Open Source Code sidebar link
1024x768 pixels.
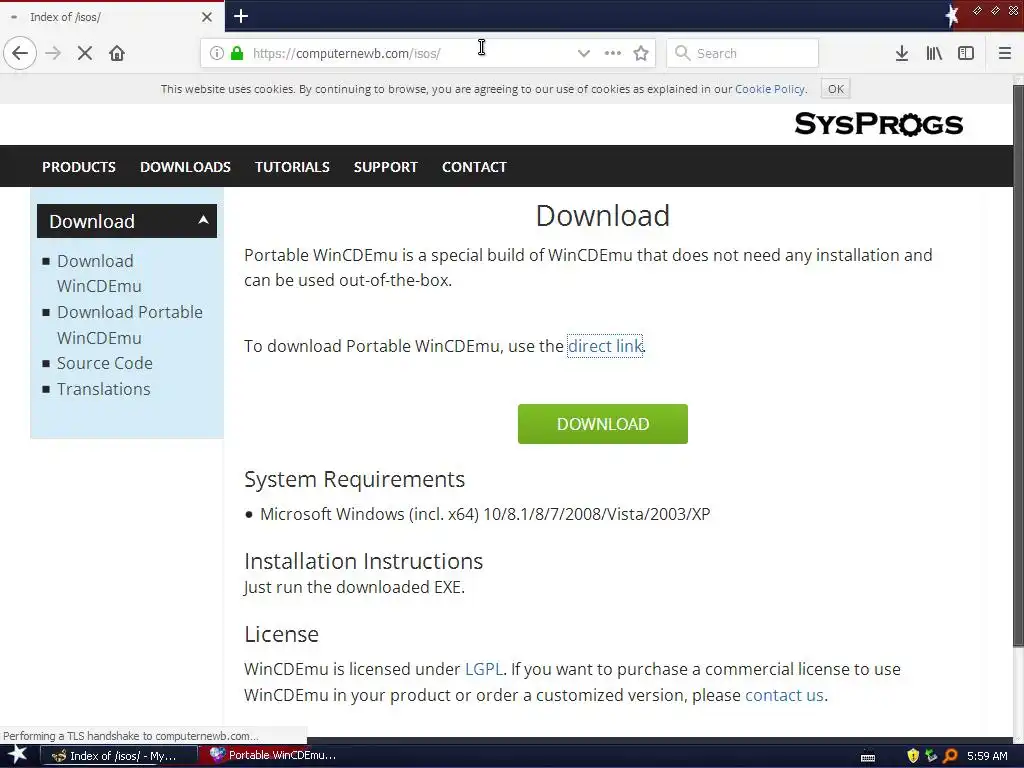[104, 363]
